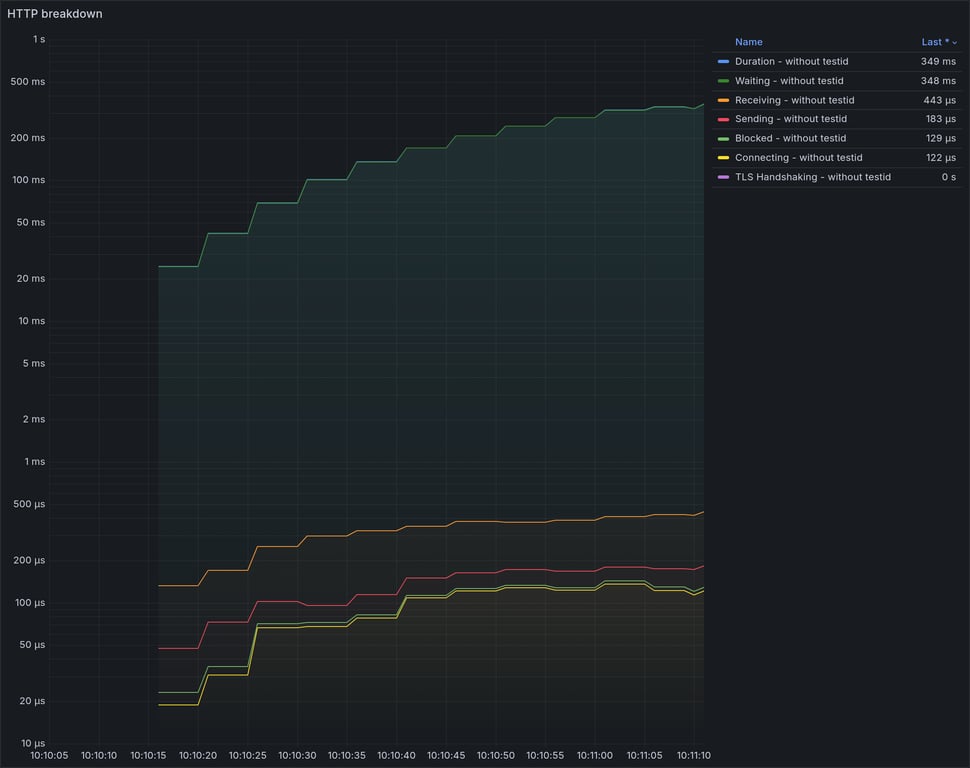Screen dimensions: 970x768
Task: Click the 1 s y-axis label
Action: tap(39, 39)
